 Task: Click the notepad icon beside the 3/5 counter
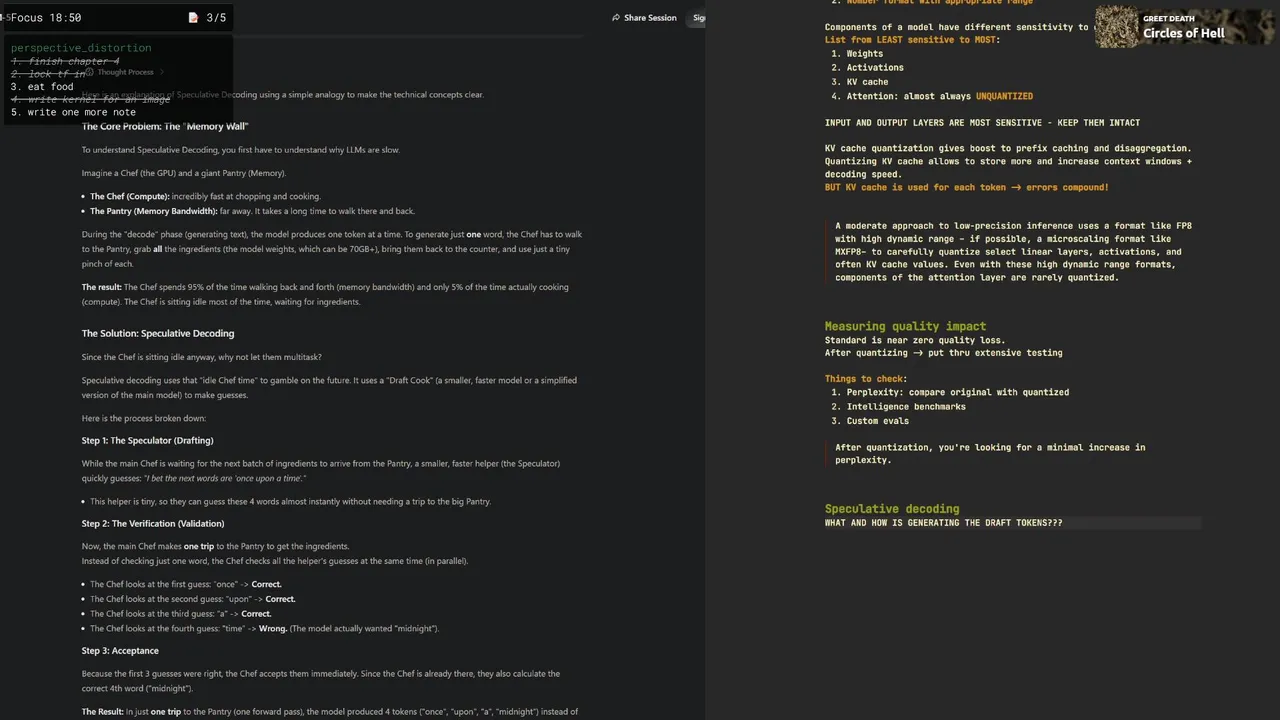[x=193, y=18]
